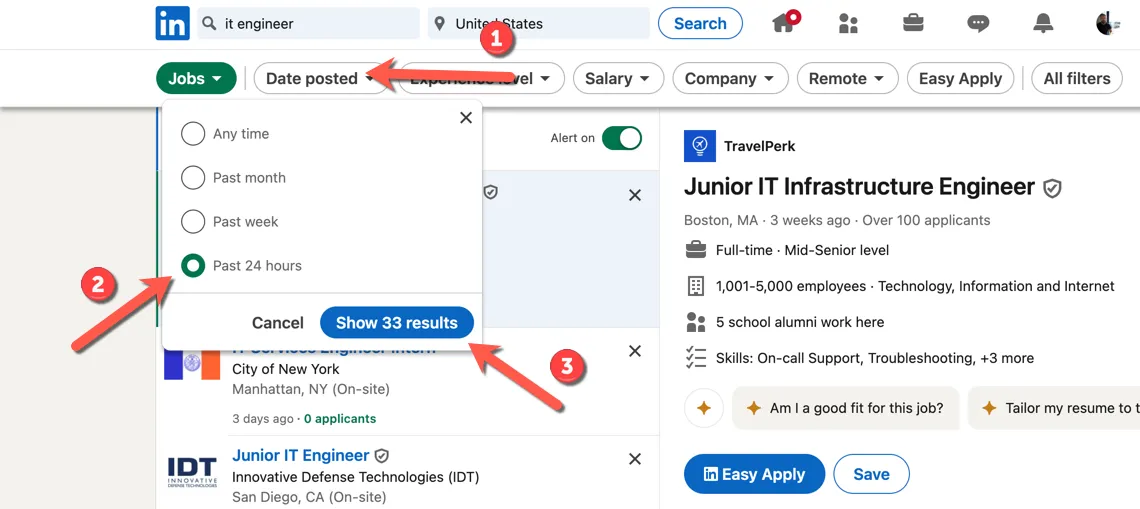The height and width of the screenshot is (509, 1140).
Task: Click the AI sparkle assistant icon button
Action: [703, 408]
